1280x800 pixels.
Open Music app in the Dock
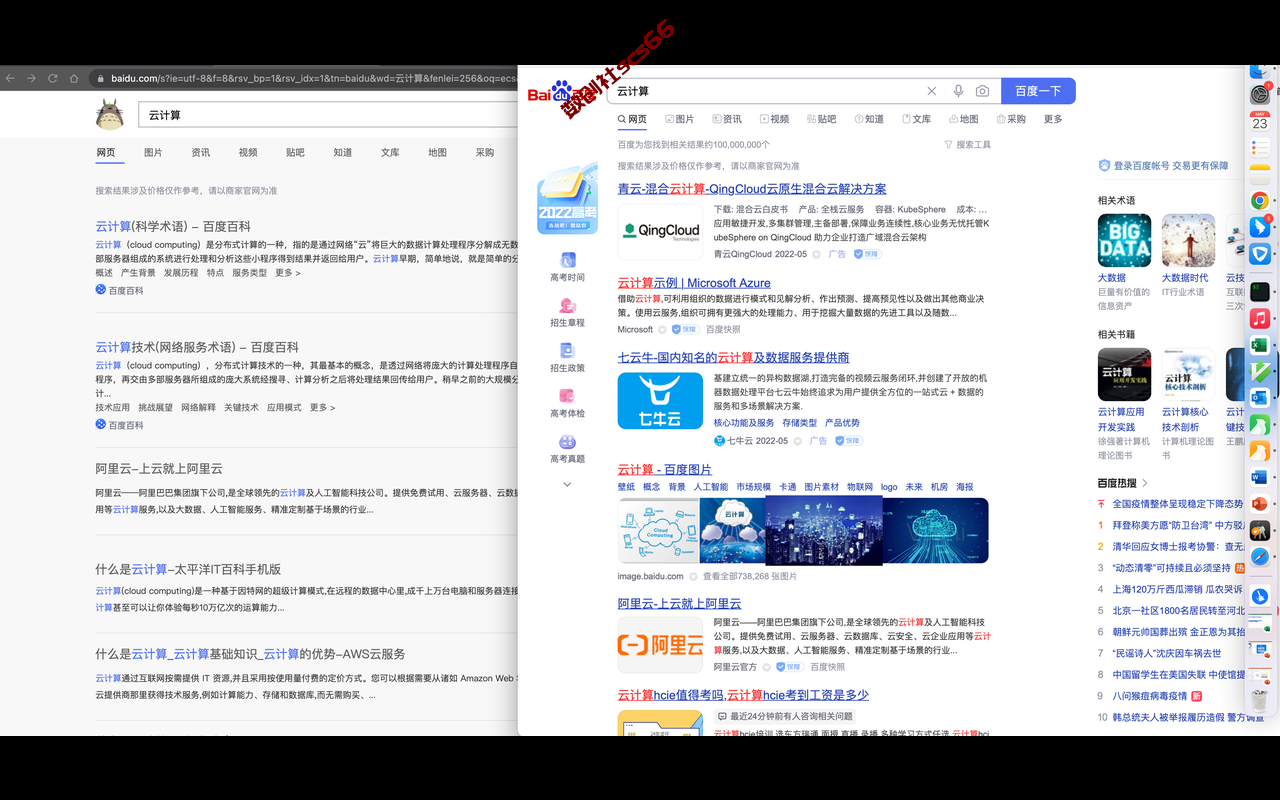tap(1260, 319)
